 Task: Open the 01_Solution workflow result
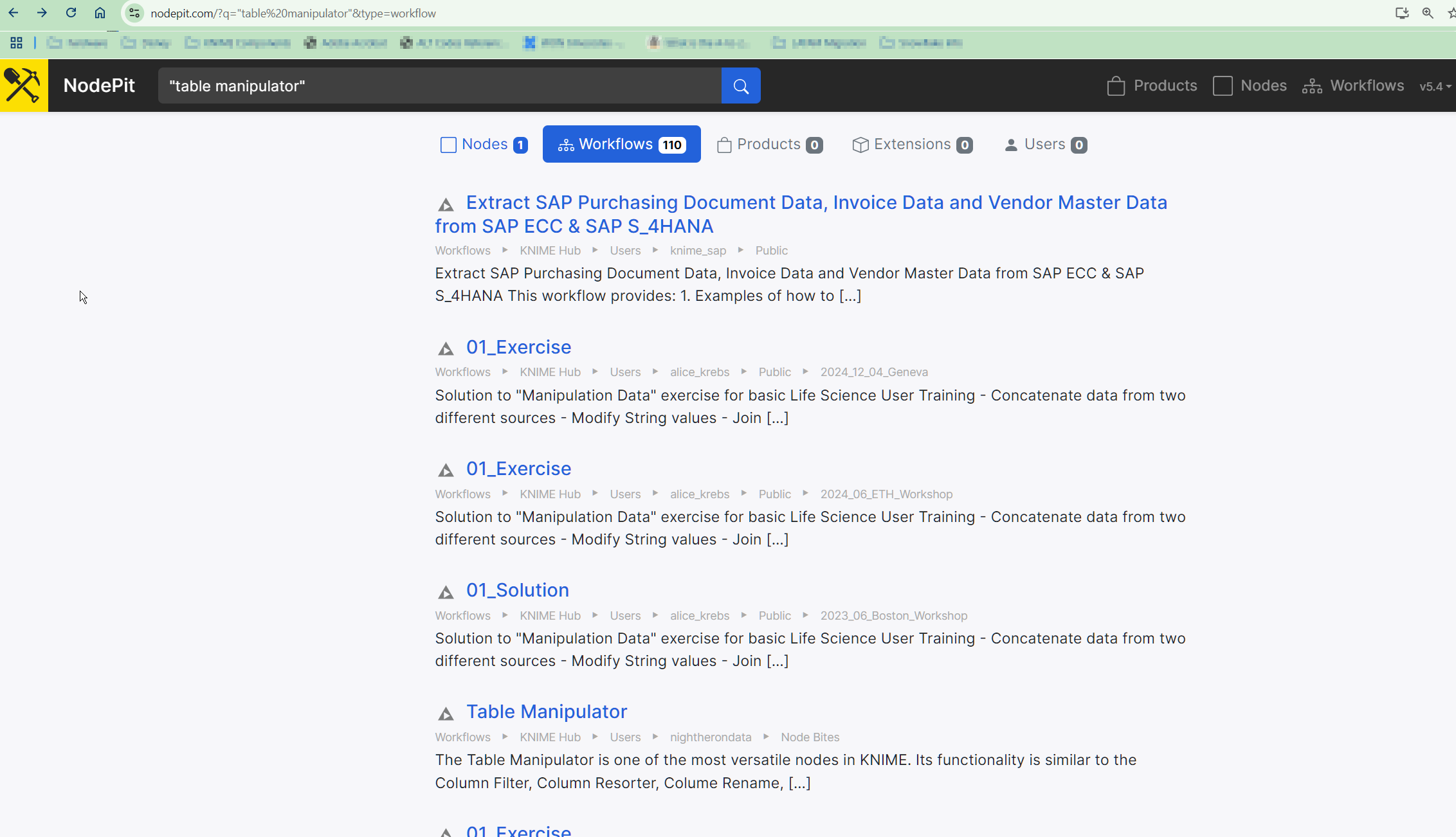click(x=517, y=590)
